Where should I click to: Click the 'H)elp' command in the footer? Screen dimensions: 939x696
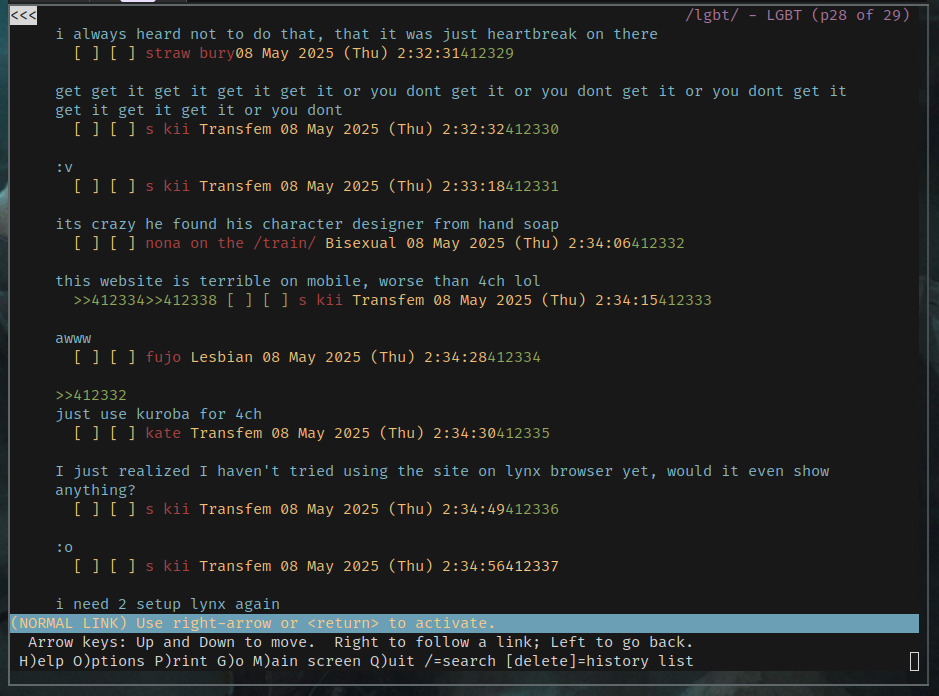41,661
